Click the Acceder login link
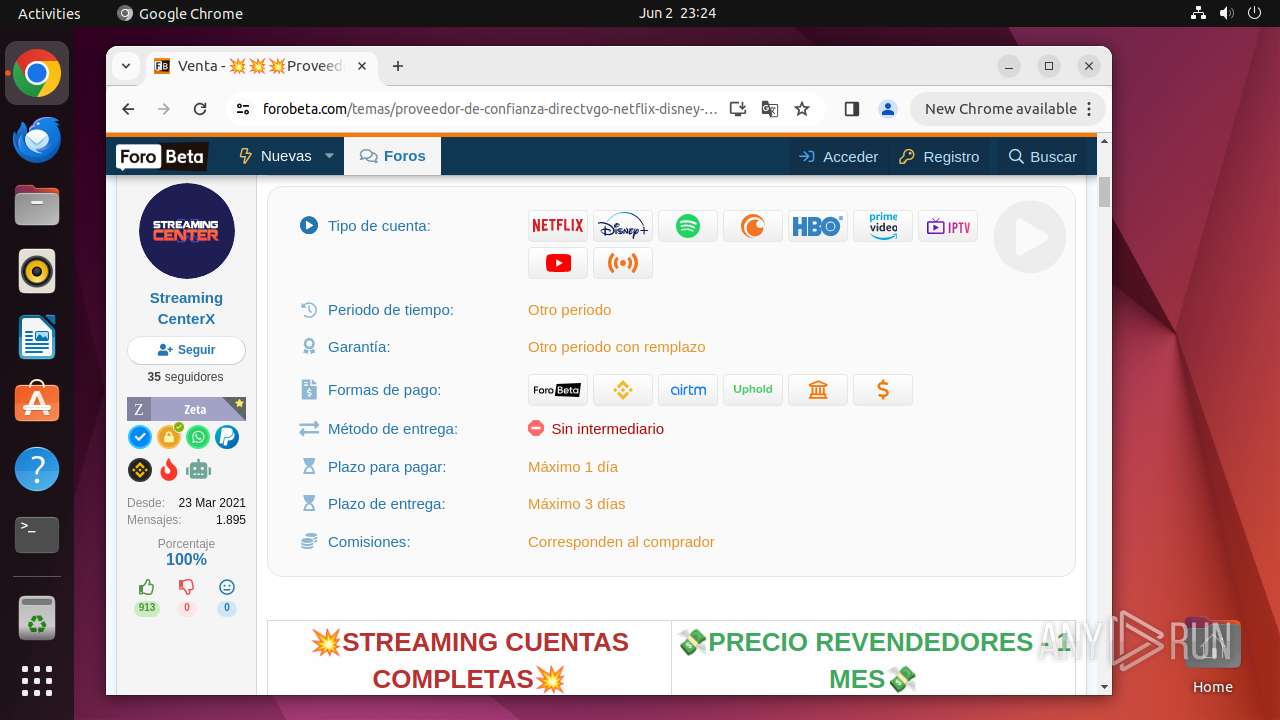The image size is (1280, 720). [x=839, y=157]
